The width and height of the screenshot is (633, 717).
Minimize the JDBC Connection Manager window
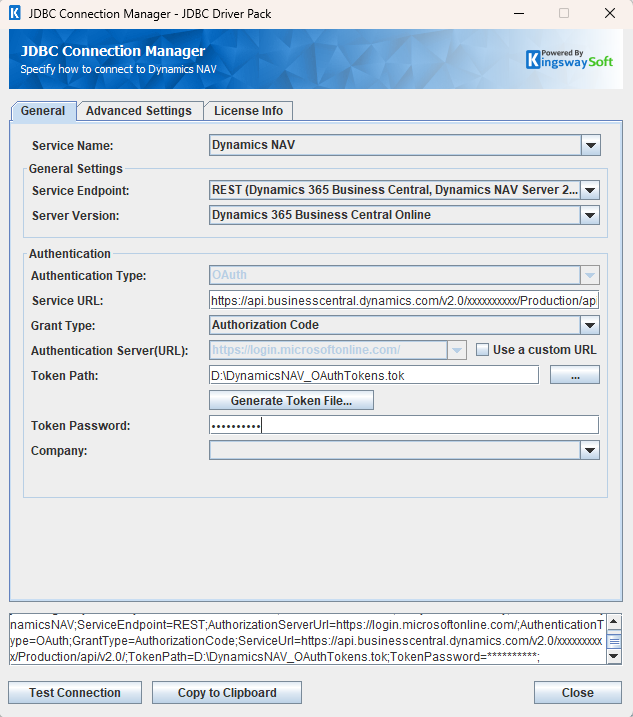pyautogui.click(x=519, y=13)
